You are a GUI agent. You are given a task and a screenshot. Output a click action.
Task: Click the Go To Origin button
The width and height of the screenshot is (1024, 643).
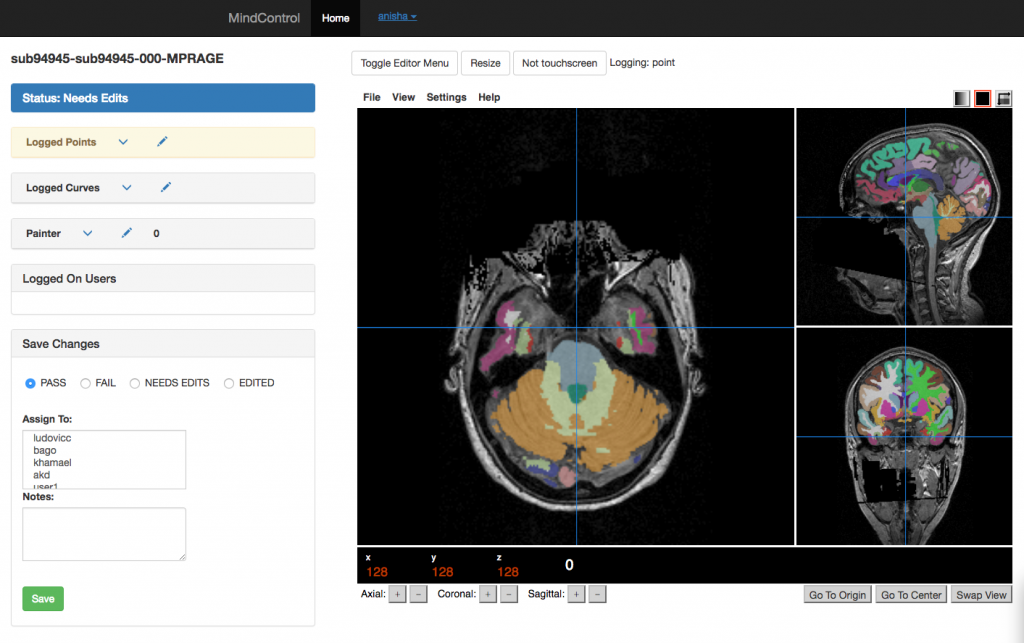pyautogui.click(x=837, y=594)
